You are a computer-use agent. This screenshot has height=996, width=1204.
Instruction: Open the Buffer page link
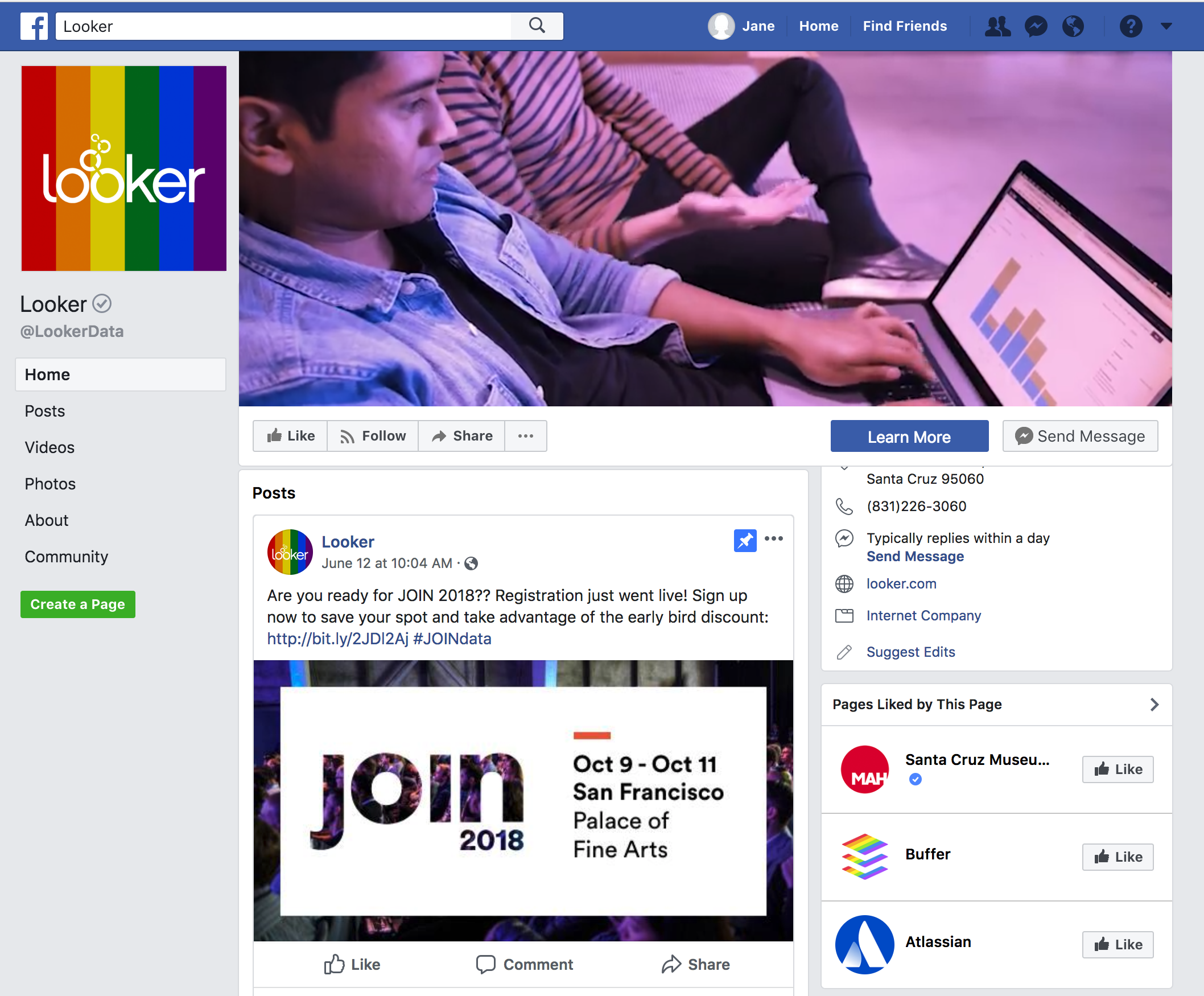pos(927,854)
